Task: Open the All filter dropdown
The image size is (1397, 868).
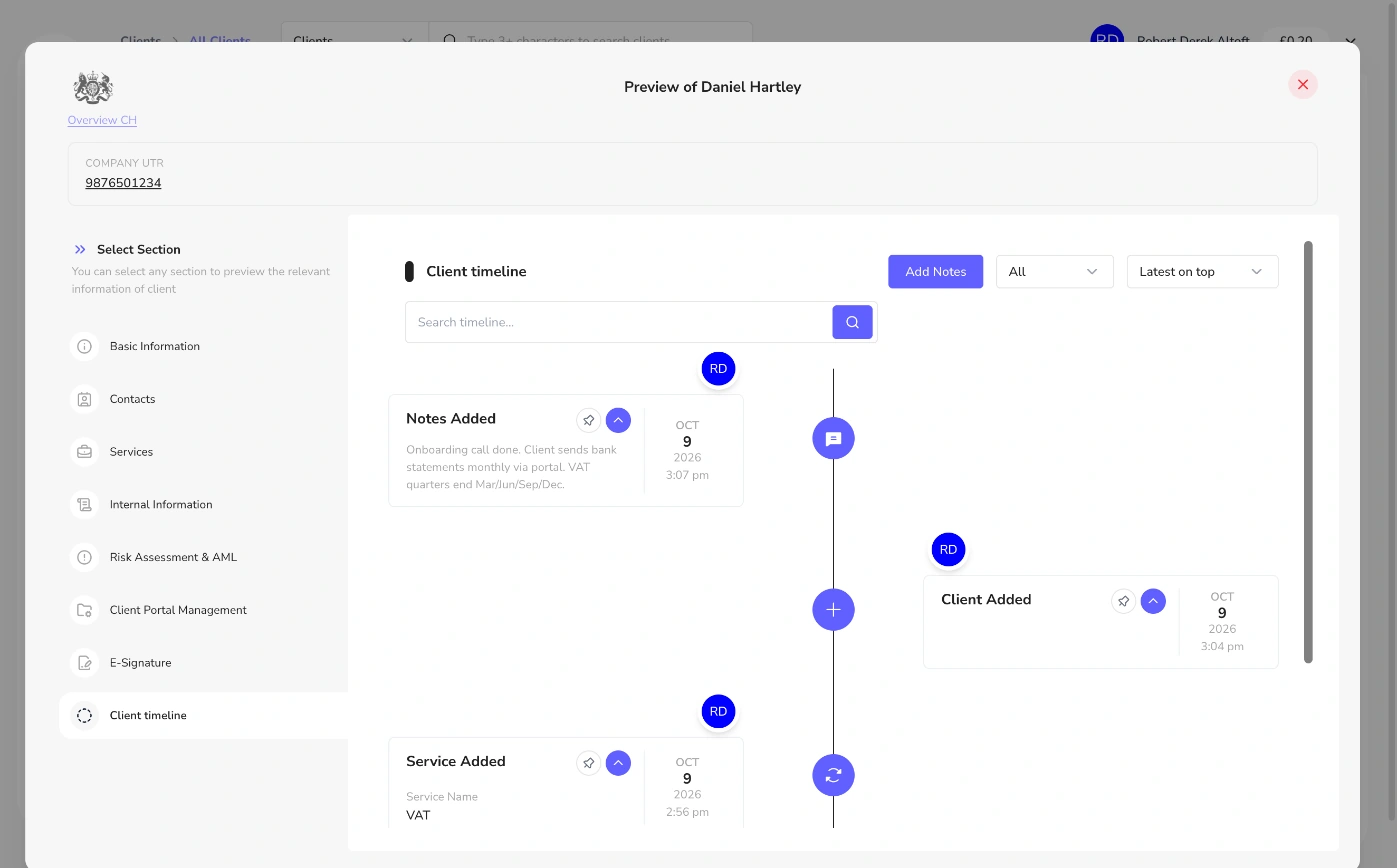Action: coord(1055,271)
